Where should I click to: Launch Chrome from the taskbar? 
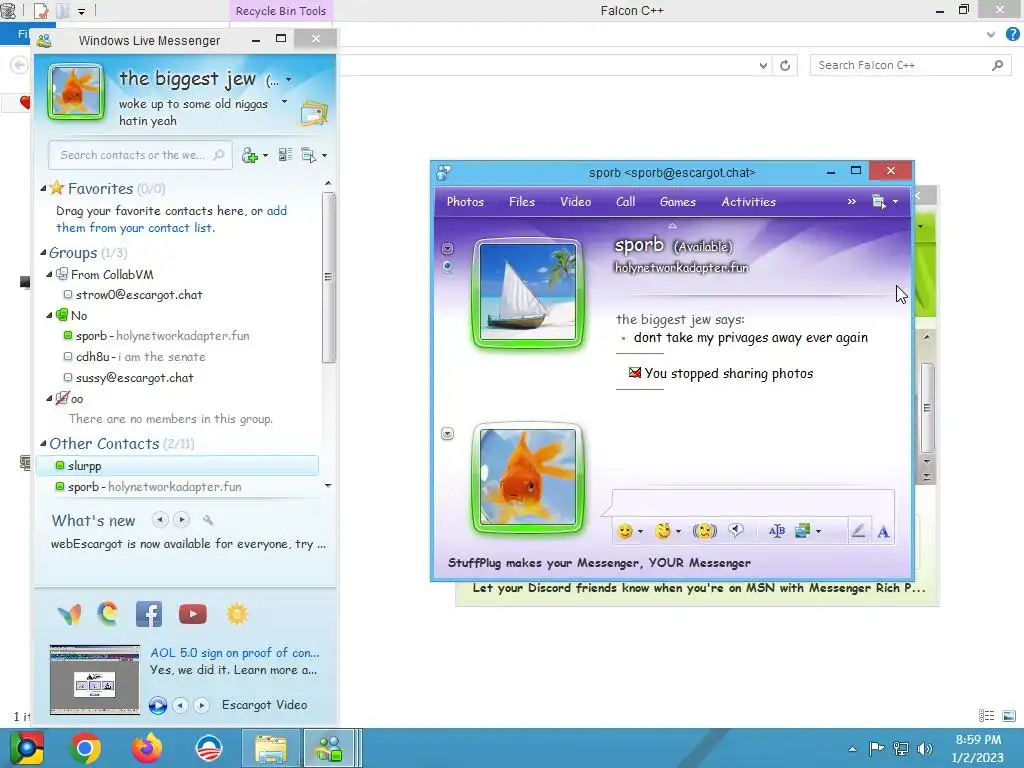[85, 748]
